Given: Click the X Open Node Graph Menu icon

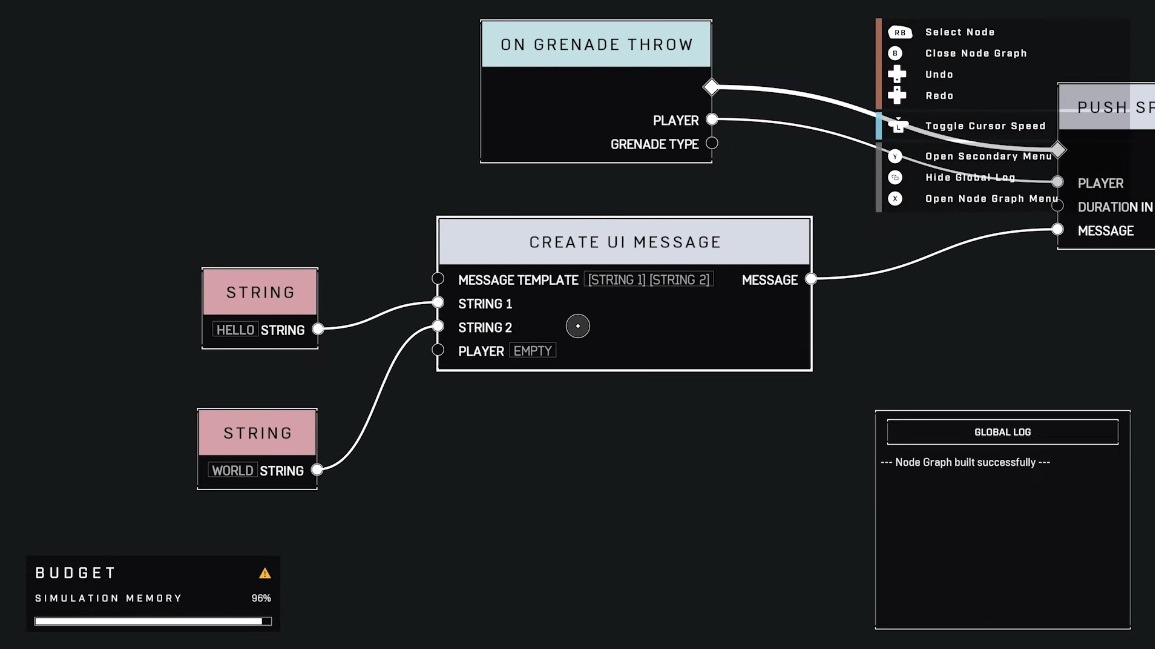Looking at the screenshot, I should tap(895, 199).
